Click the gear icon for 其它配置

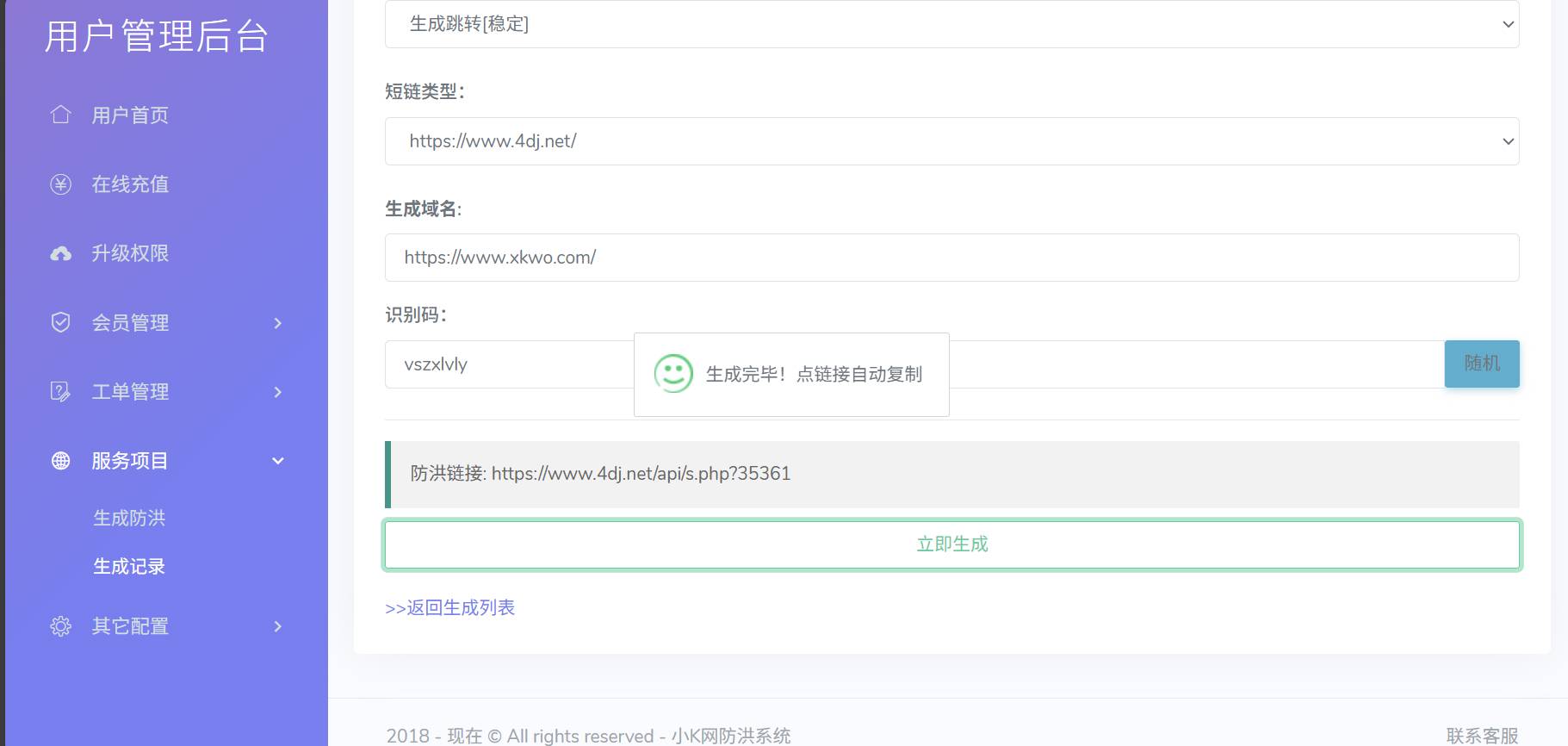(x=60, y=626)
